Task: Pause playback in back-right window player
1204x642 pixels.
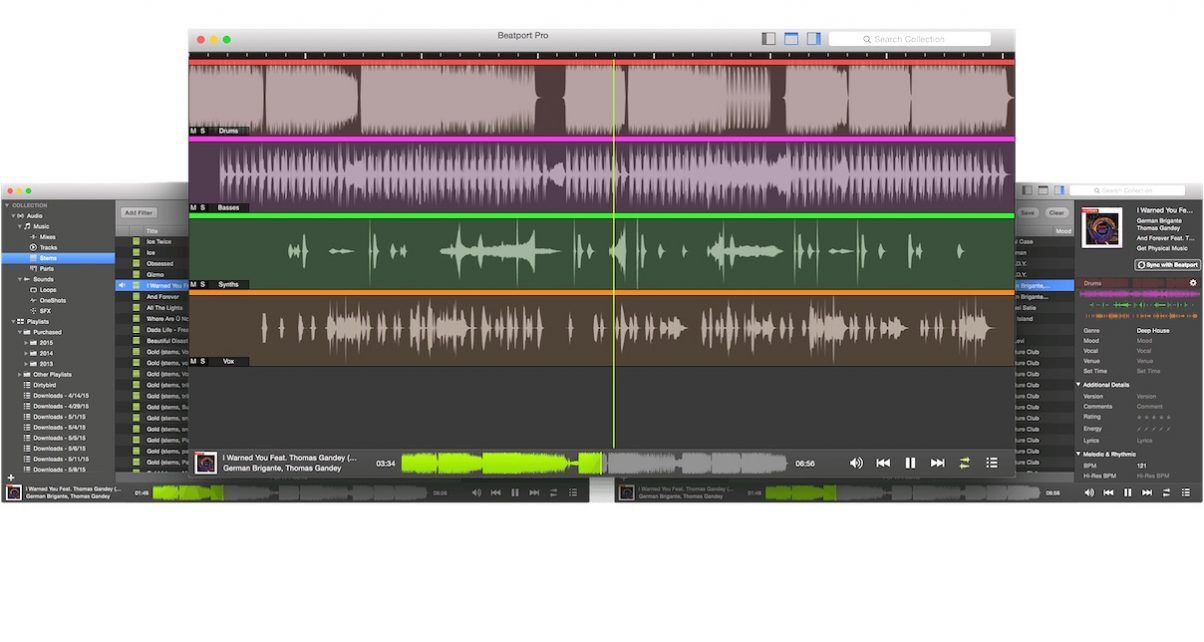Action: pos(1128,493)
